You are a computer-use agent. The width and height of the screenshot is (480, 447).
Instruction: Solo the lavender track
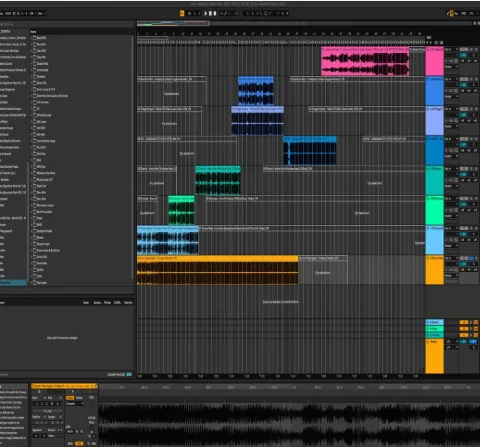[x=471, y=109]
